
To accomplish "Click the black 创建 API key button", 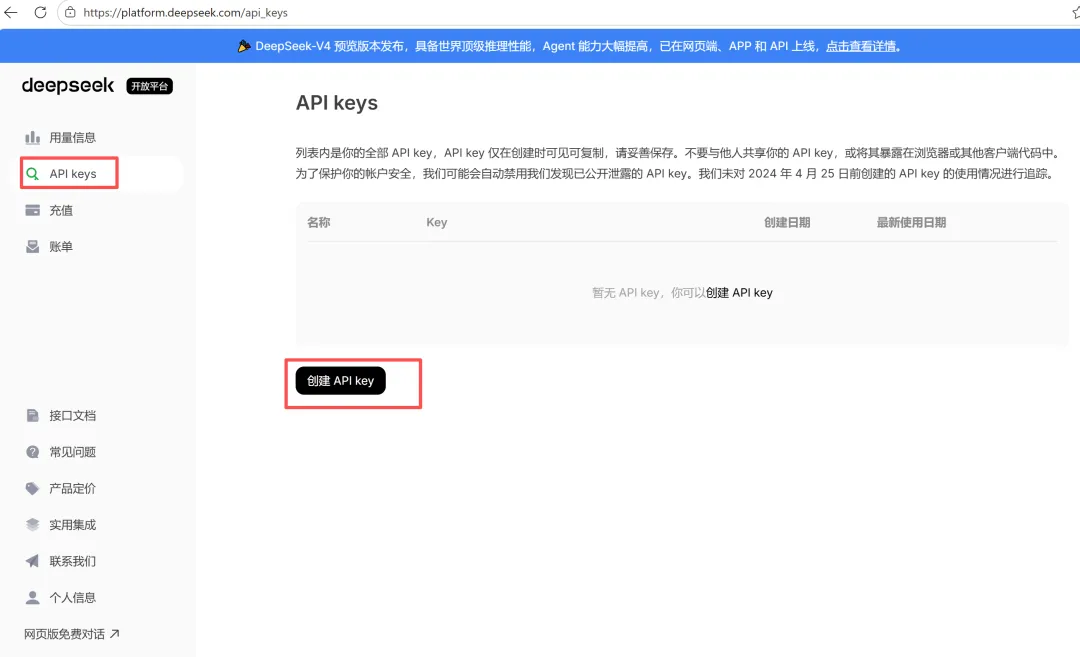I will tap(340, 381).
